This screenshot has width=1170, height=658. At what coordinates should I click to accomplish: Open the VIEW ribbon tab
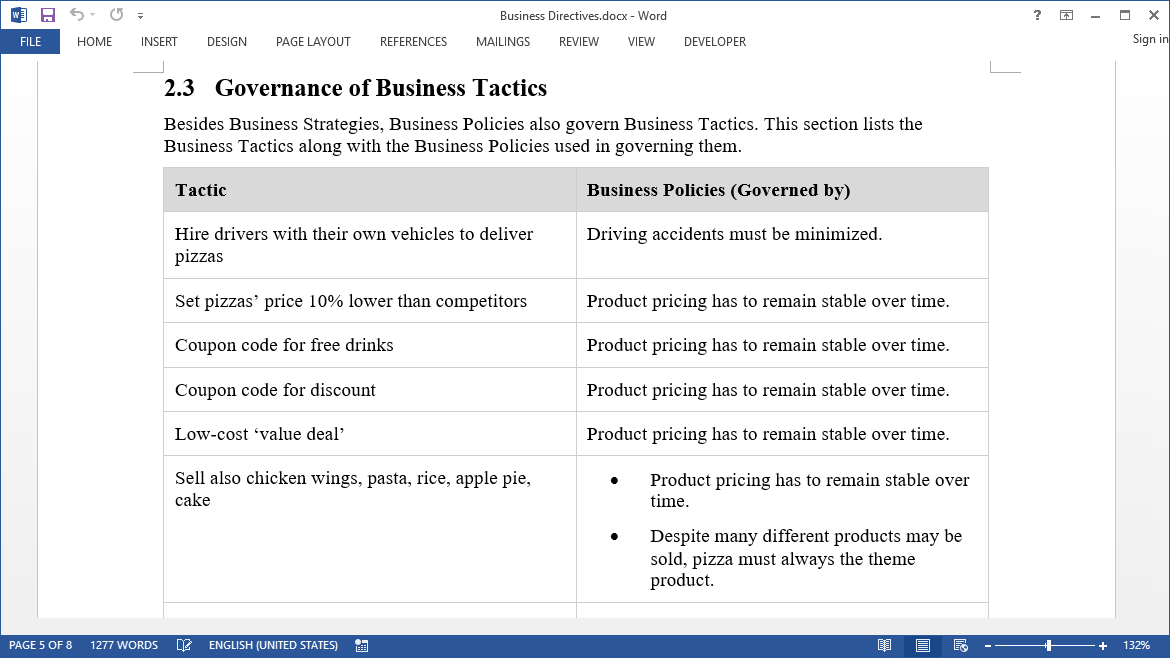point(641,42)
